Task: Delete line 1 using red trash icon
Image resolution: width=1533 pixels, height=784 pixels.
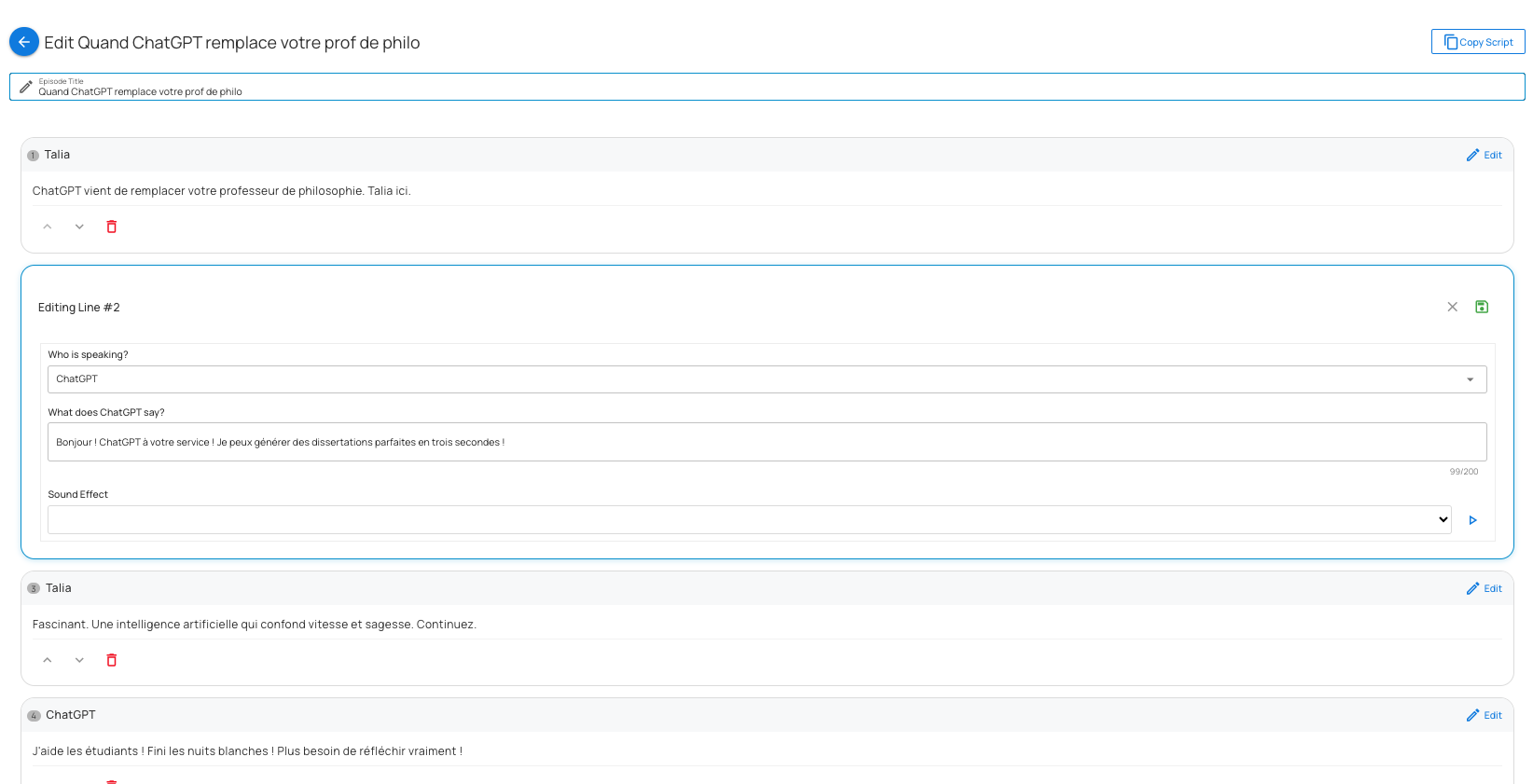Action: (x=112, y=227)
